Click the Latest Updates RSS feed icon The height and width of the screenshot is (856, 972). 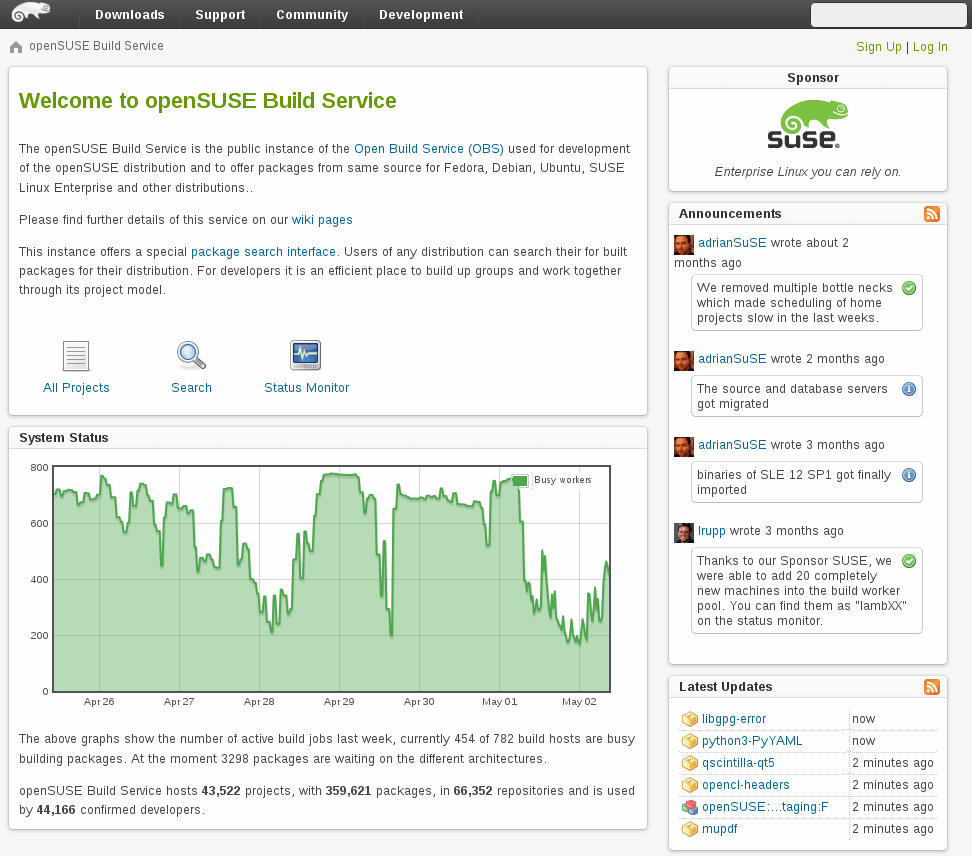pyautogui.click(x=931, y=687)
